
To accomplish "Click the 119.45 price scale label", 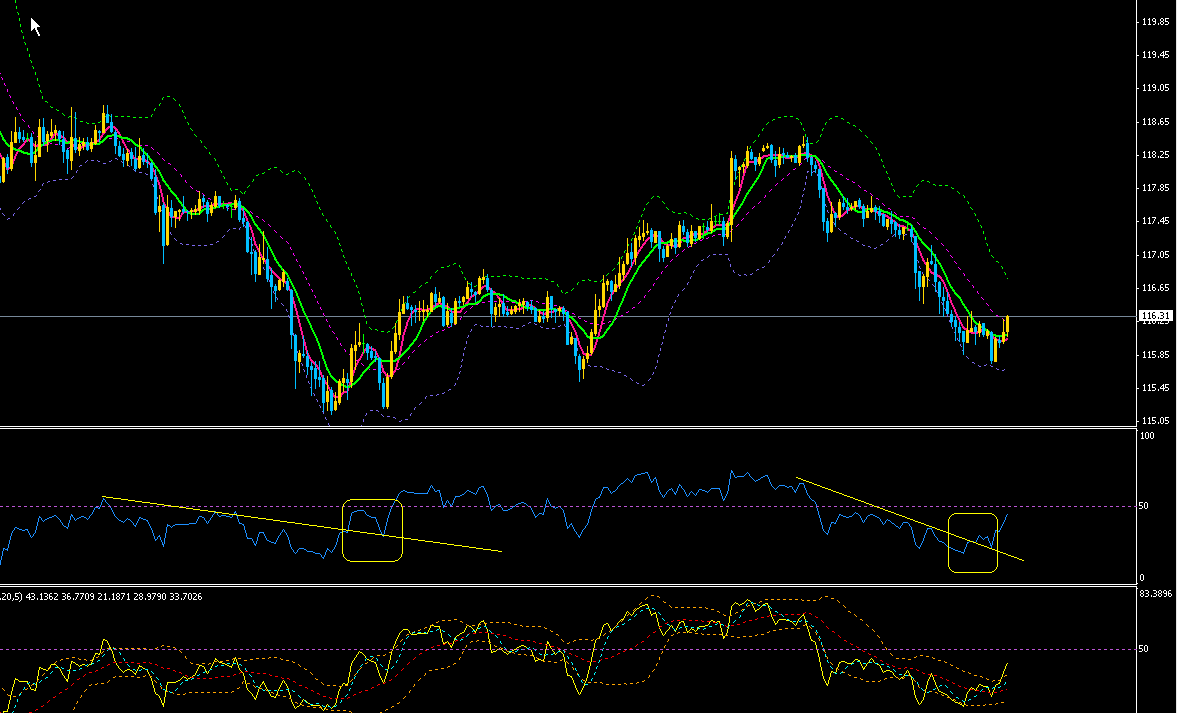I will pyautogui.click(x=1155, y=55).
